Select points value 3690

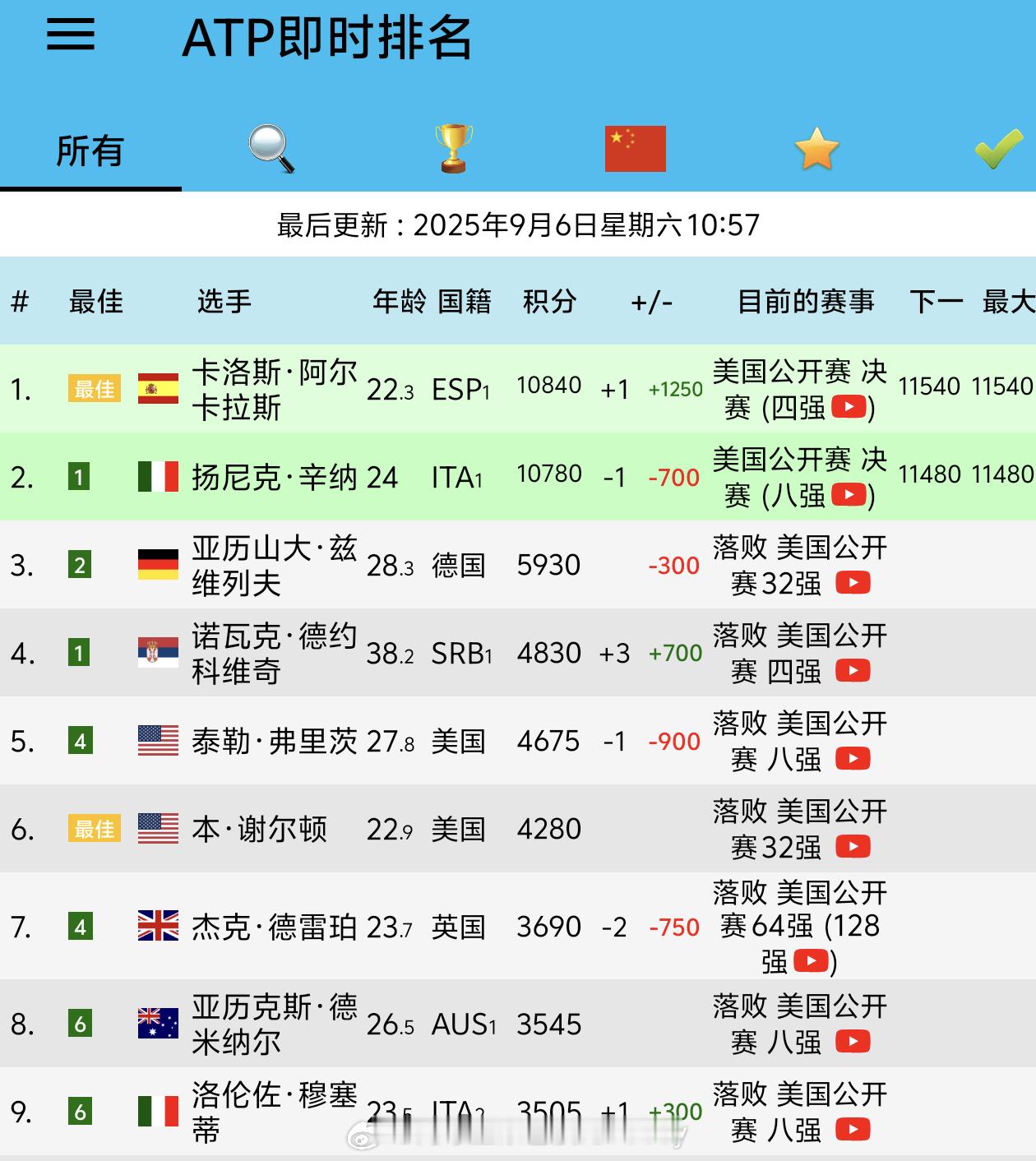pos(549,927)
